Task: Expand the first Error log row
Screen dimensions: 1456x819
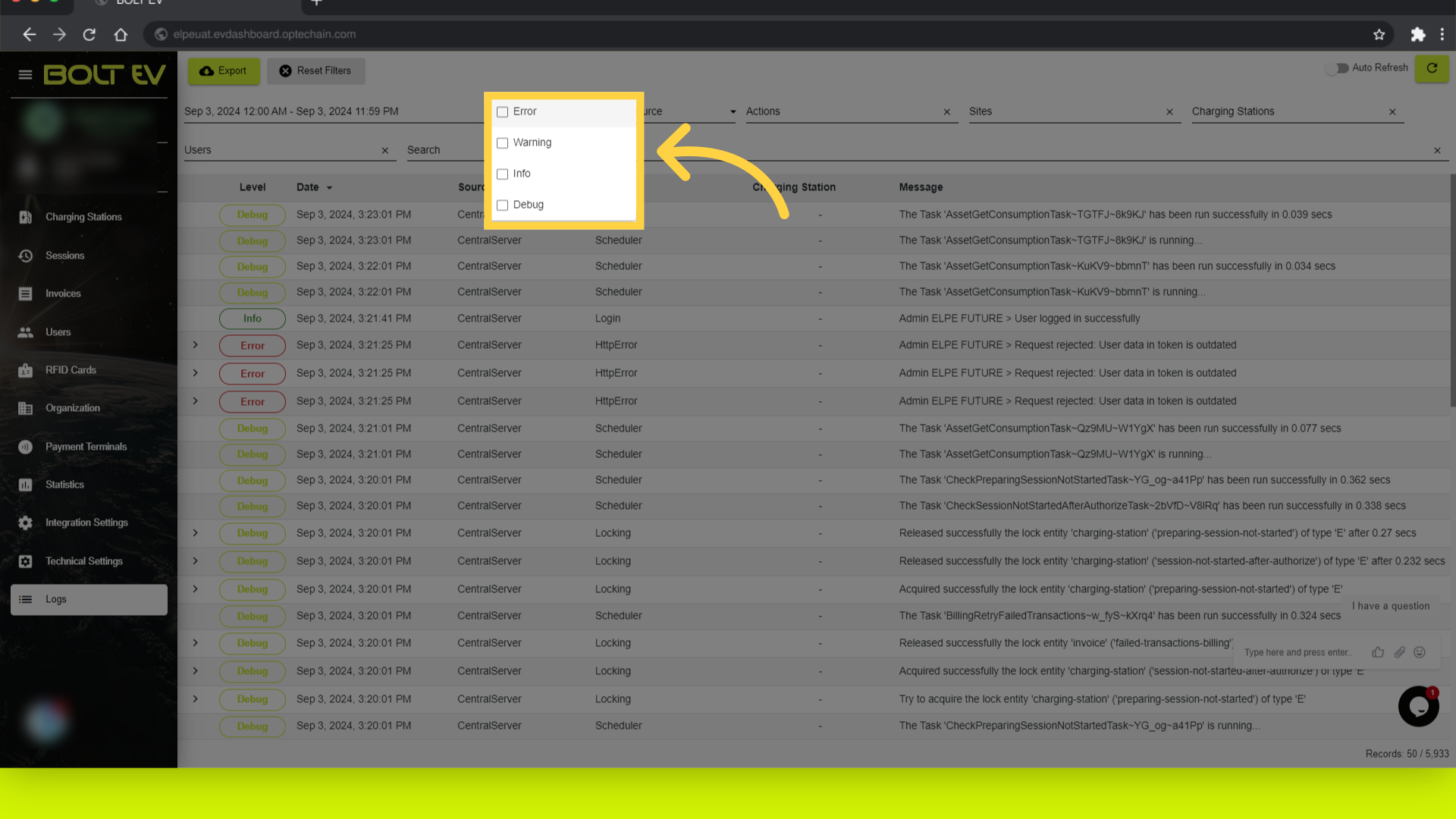Action: click(x=195, y=345)
